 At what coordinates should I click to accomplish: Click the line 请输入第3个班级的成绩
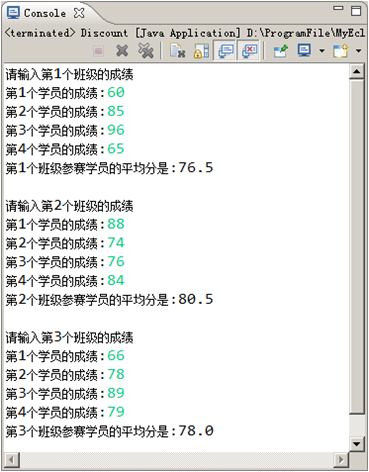[69, 338]
